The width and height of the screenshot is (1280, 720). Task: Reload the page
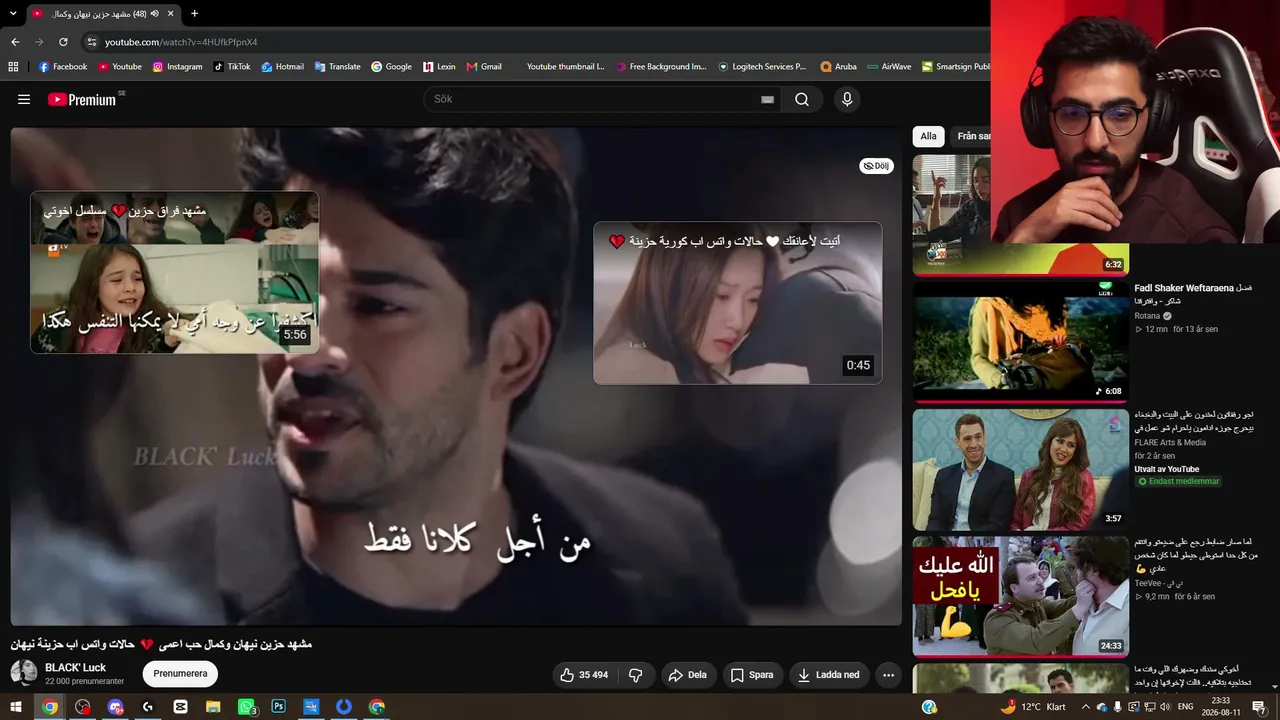click(x=63, y=42)
